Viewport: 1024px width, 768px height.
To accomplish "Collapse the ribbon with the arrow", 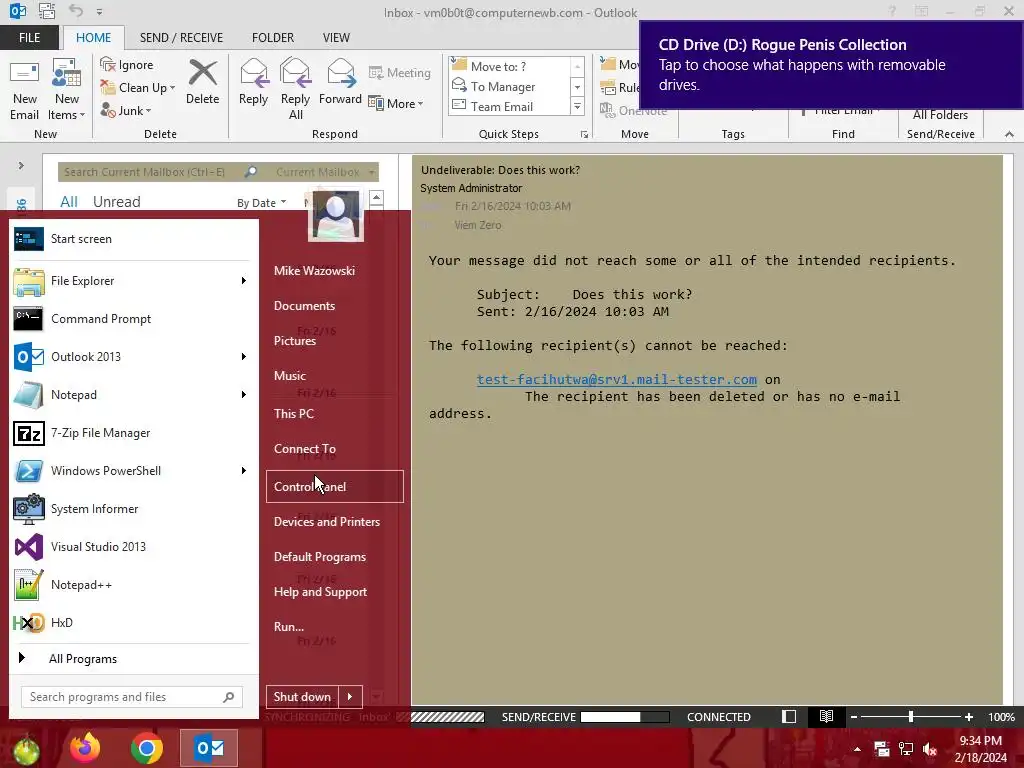I will (1009, 134).
